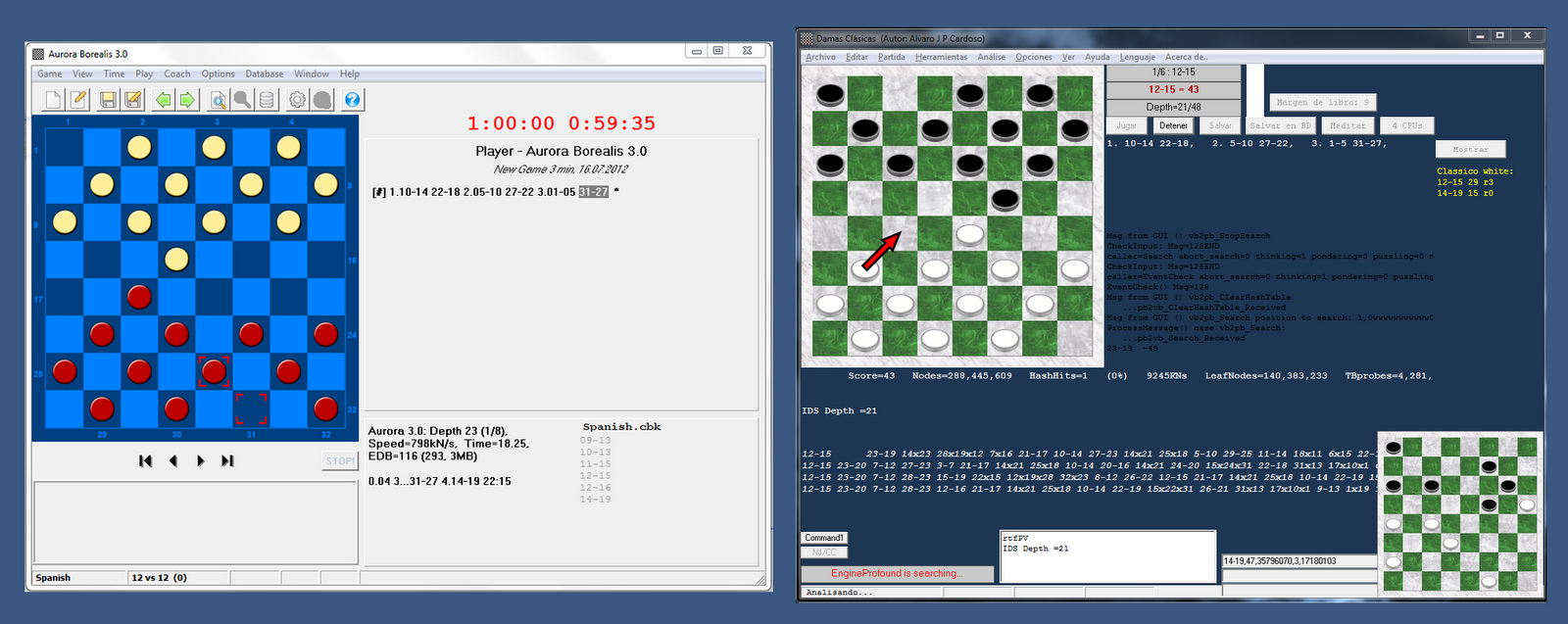Click the grayed STOP! button in Aurora Borealis
The width and height of the screenshot is (1568, 624).
click(x=340, y=461)
